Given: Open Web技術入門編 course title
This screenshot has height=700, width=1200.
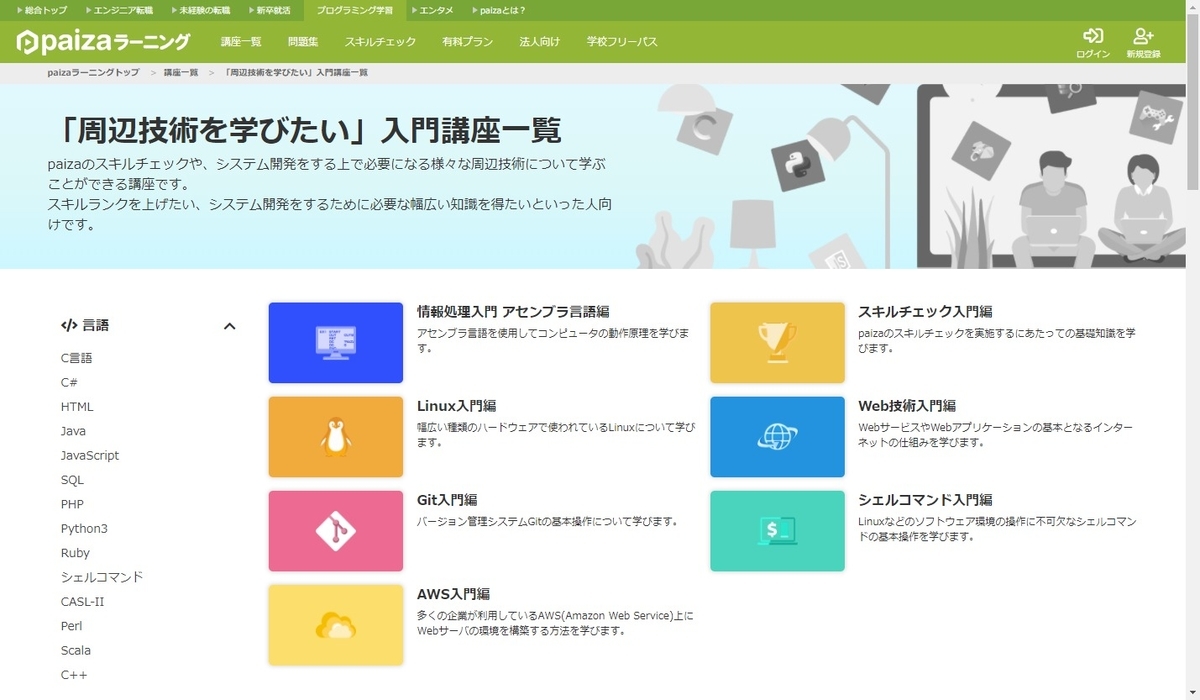Looking at the screenshot, I should tap(907, 406).
